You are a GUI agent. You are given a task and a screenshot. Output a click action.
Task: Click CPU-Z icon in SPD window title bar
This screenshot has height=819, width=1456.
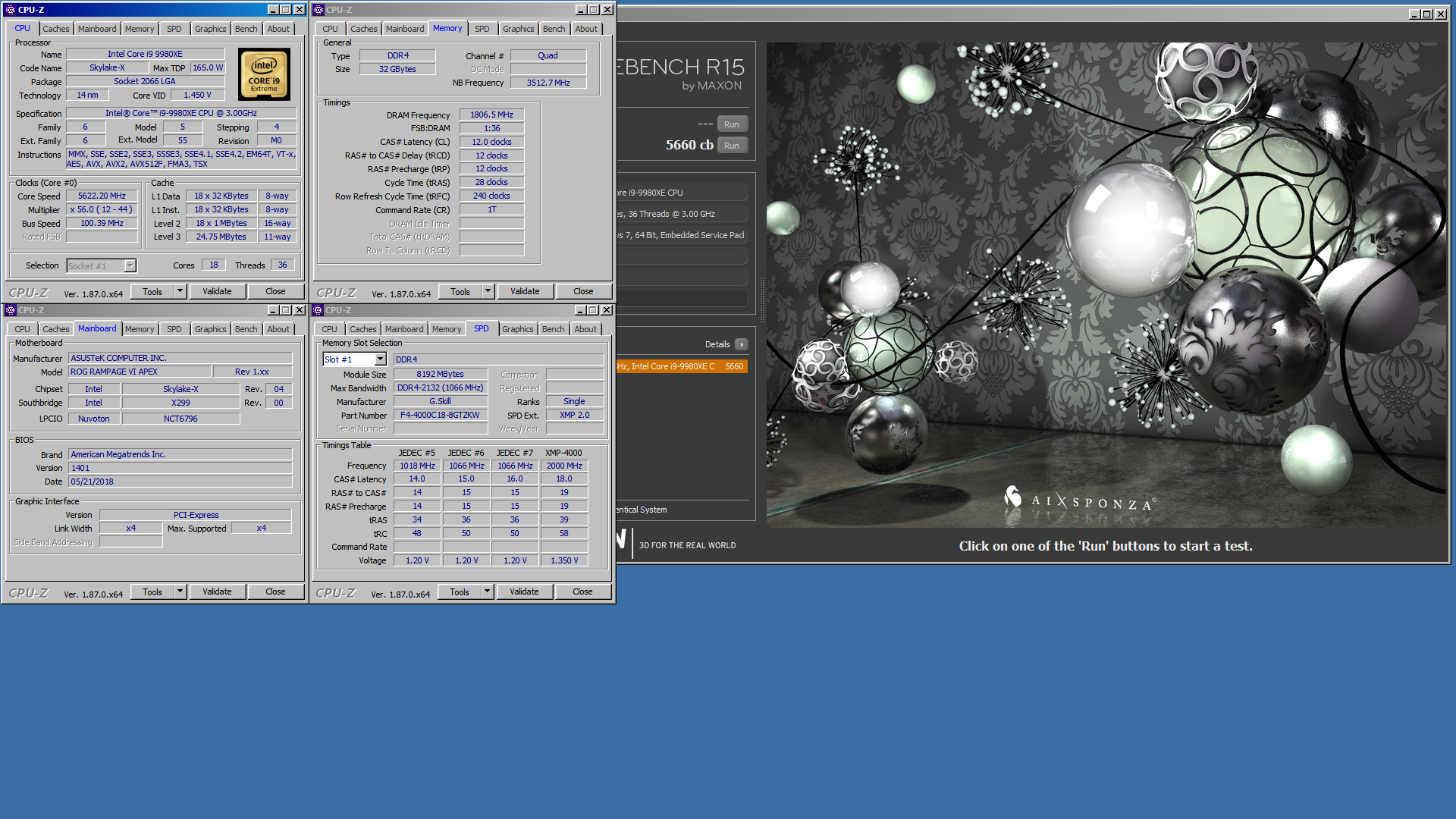pos(318,310)
